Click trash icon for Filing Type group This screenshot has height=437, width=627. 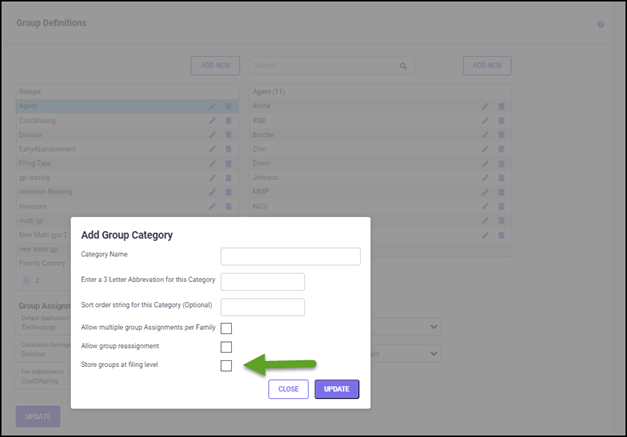[228, 164]
